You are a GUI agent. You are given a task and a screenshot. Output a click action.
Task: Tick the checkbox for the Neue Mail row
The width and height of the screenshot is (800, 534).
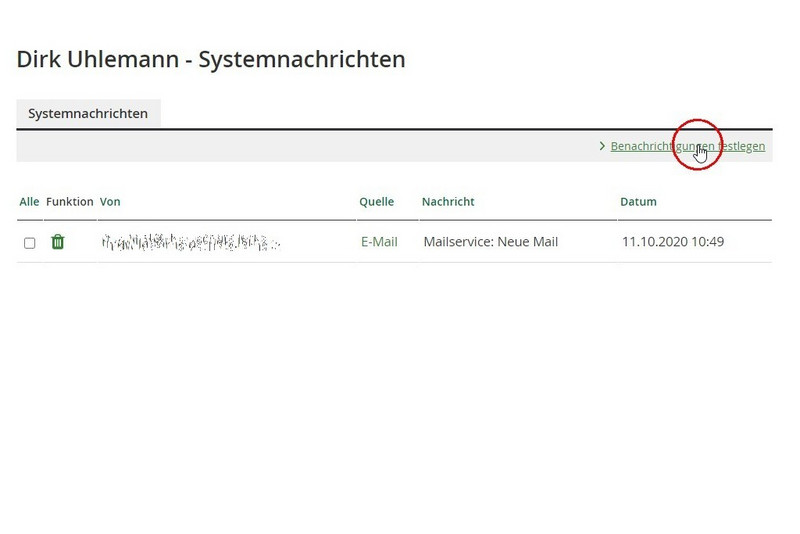point(29,243)
